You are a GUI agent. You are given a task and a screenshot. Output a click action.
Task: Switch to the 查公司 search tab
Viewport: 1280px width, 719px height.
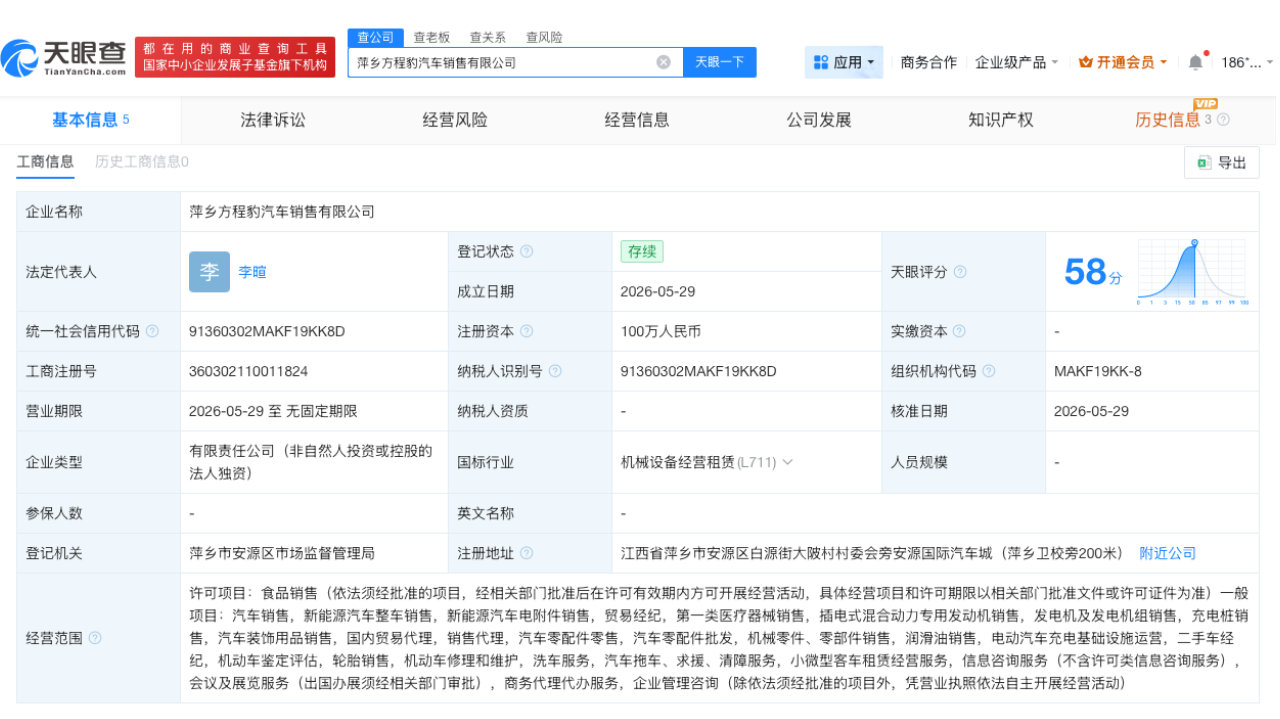click(x=375, y=37)
